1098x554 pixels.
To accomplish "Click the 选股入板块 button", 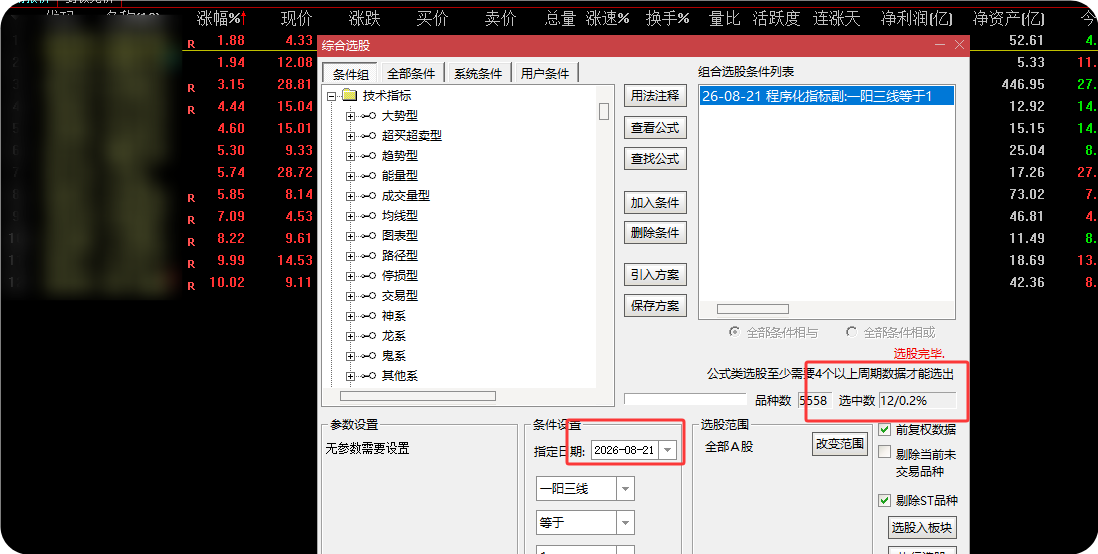I will (x=922, y=527).
